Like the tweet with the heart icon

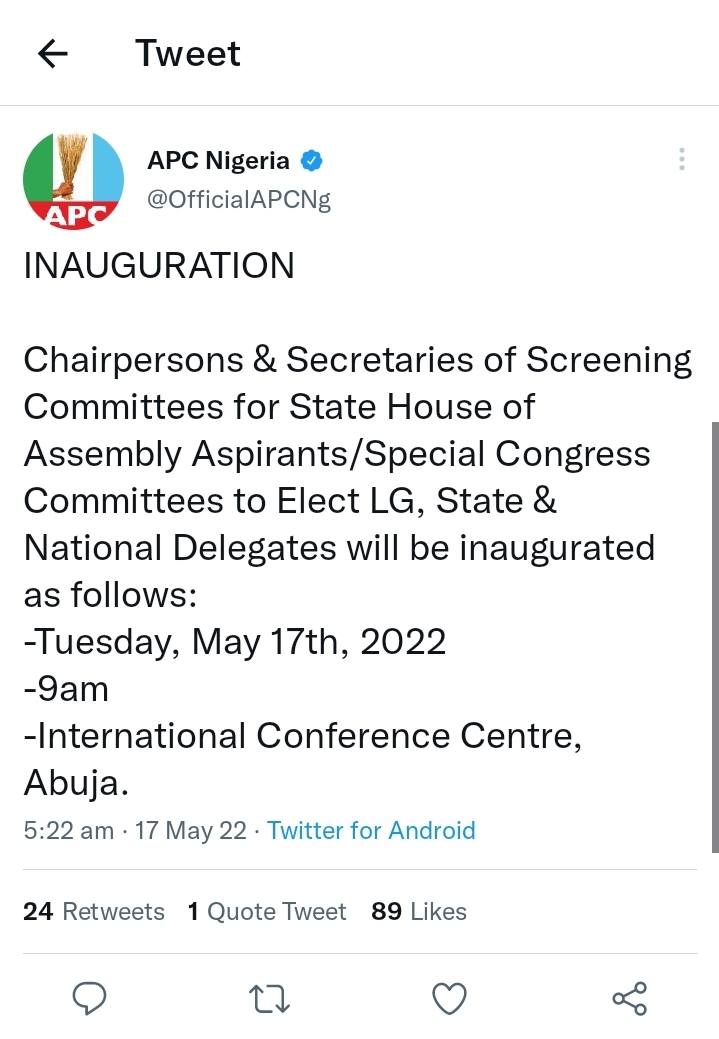coord(449,997)
